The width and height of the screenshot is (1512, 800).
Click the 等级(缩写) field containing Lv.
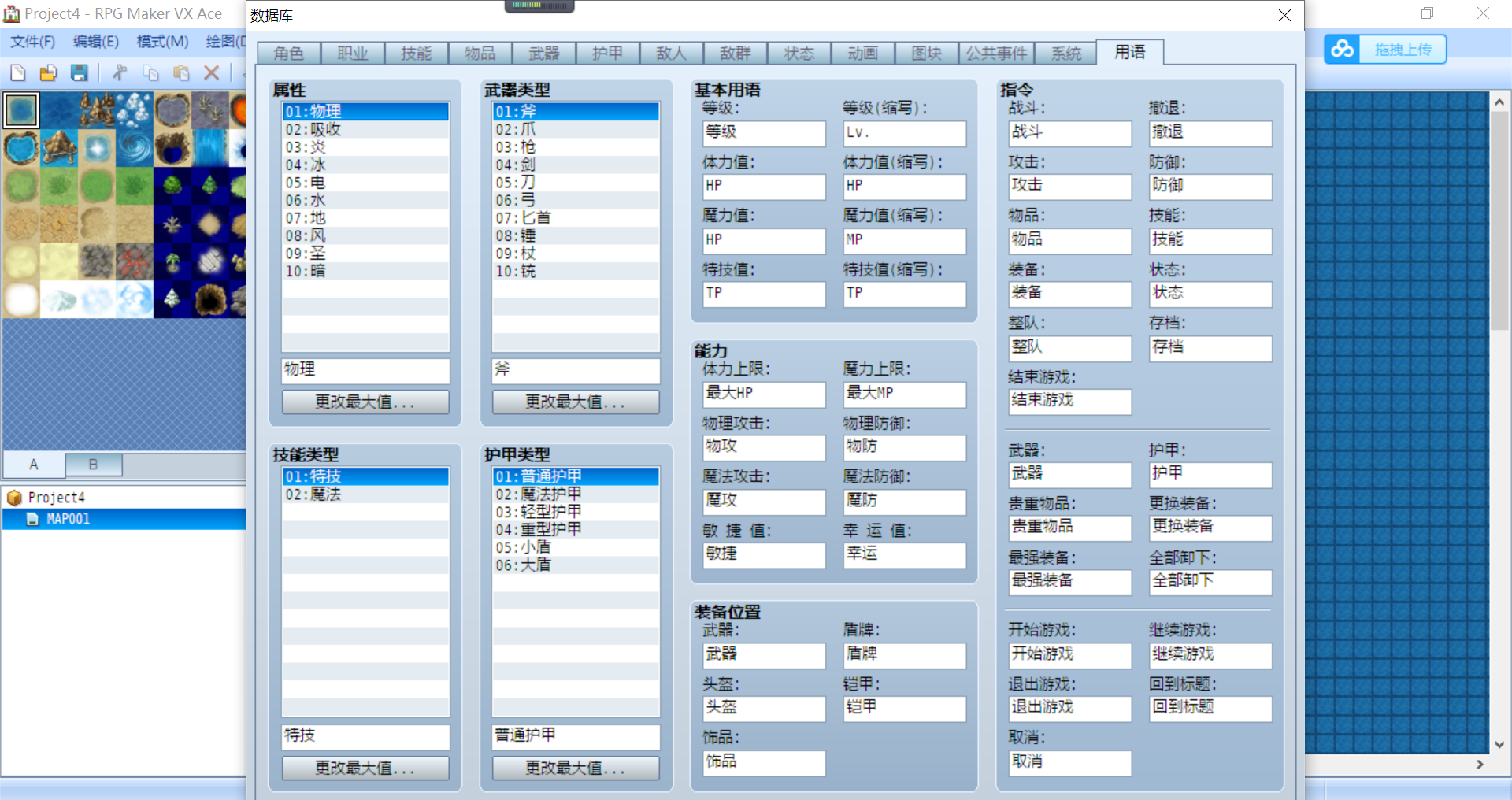pos(905,133)
